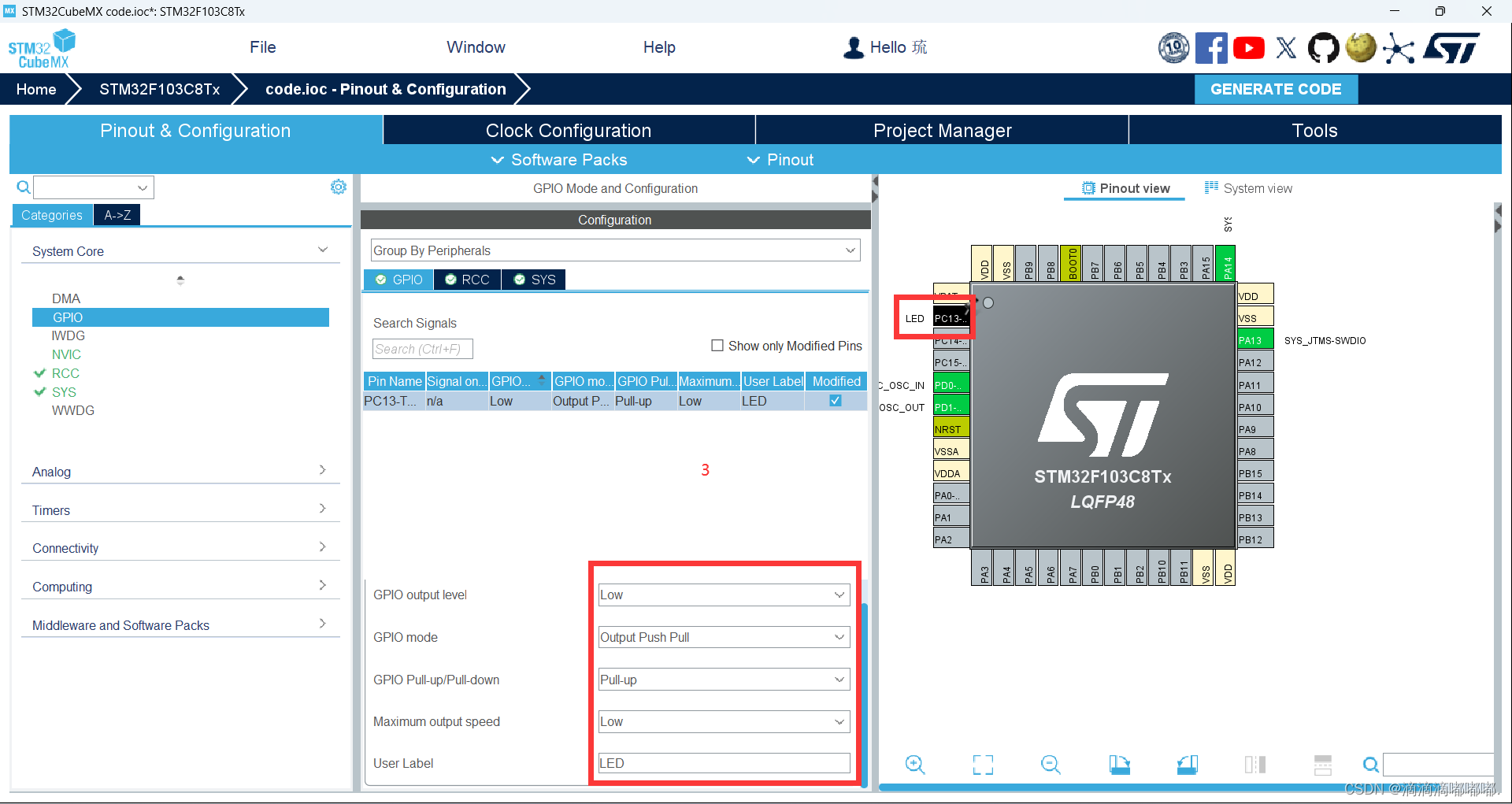Open the Facebook icon in header
Screen dimensions: 1512x804
[1211, 48]
